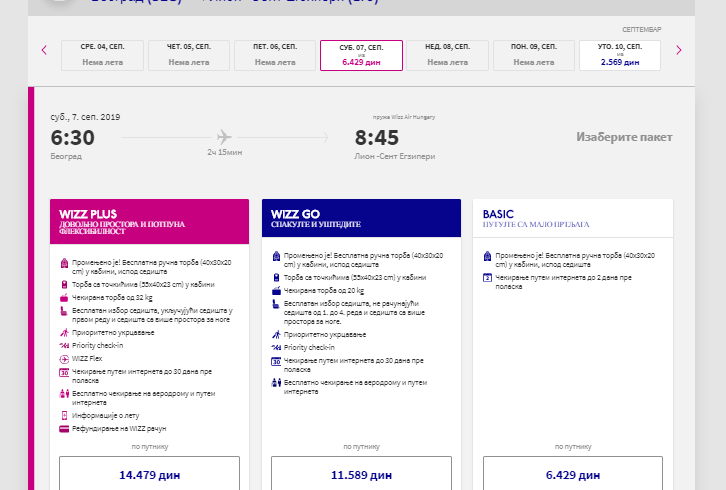This screenshot has width=726, height=490.
Task: Click the WIZZ PLUS package header
Action: [x=150, y=221]
